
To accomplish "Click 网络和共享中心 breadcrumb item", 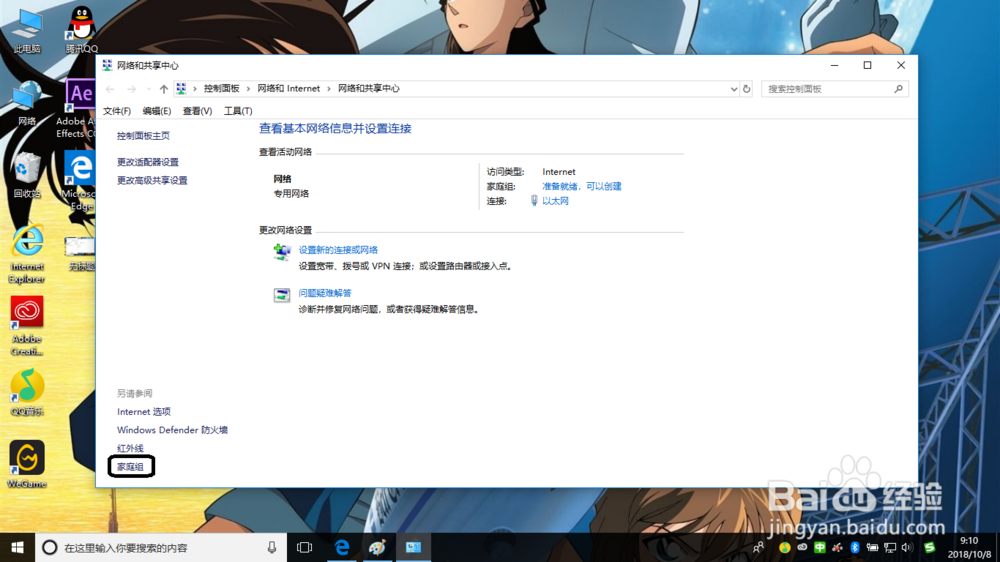I will tap(368, 89).
